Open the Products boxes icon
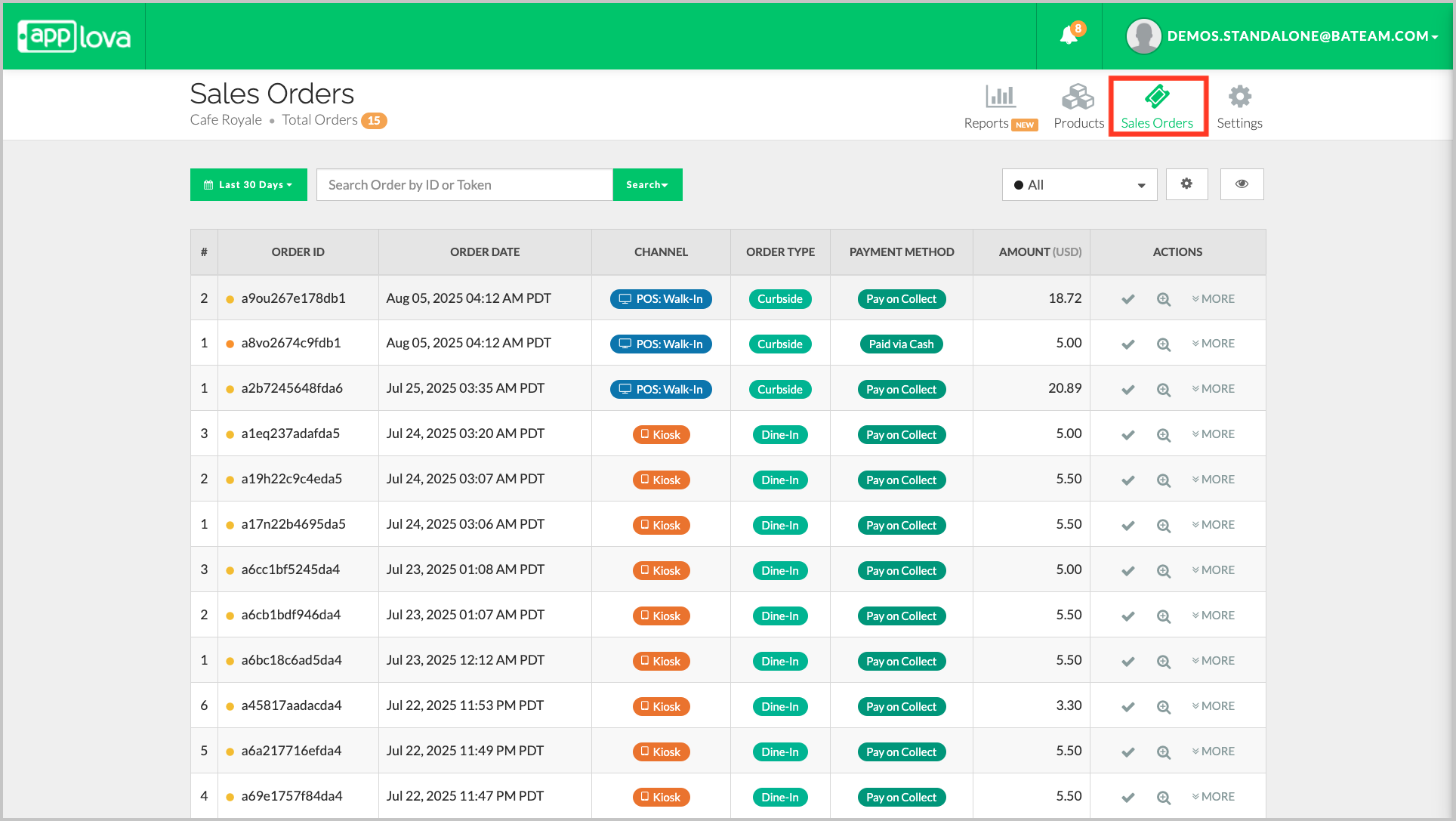Viewport: 1456px width, 821px height. coord(1078,97)
